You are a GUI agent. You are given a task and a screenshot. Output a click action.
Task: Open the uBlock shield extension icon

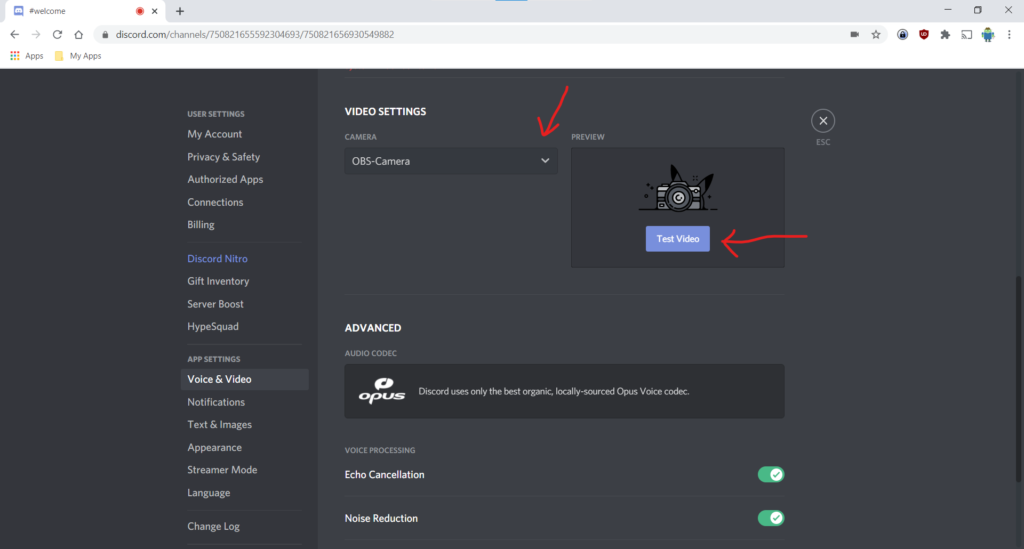tap(923, 35)
